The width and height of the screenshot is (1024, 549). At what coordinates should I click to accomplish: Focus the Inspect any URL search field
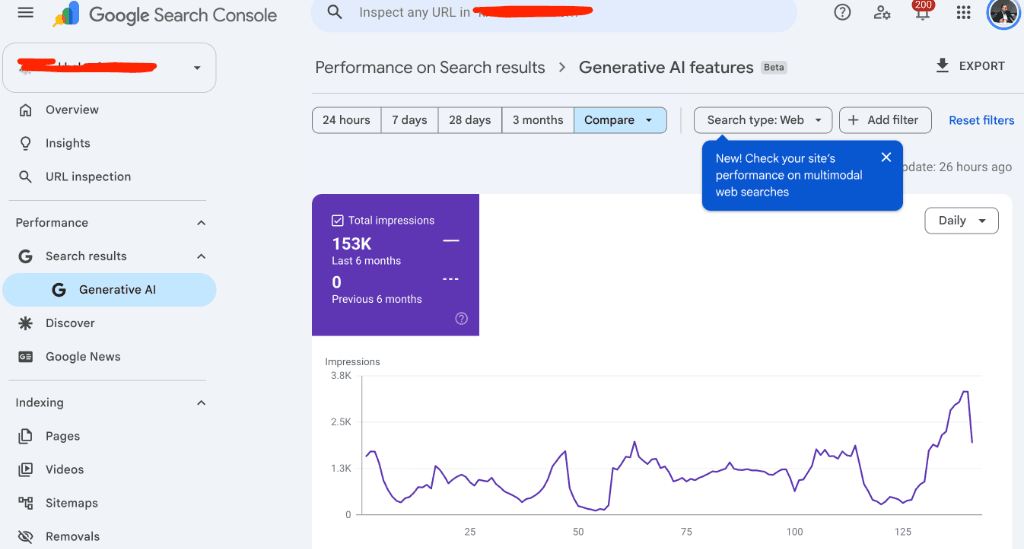(554, 12)
